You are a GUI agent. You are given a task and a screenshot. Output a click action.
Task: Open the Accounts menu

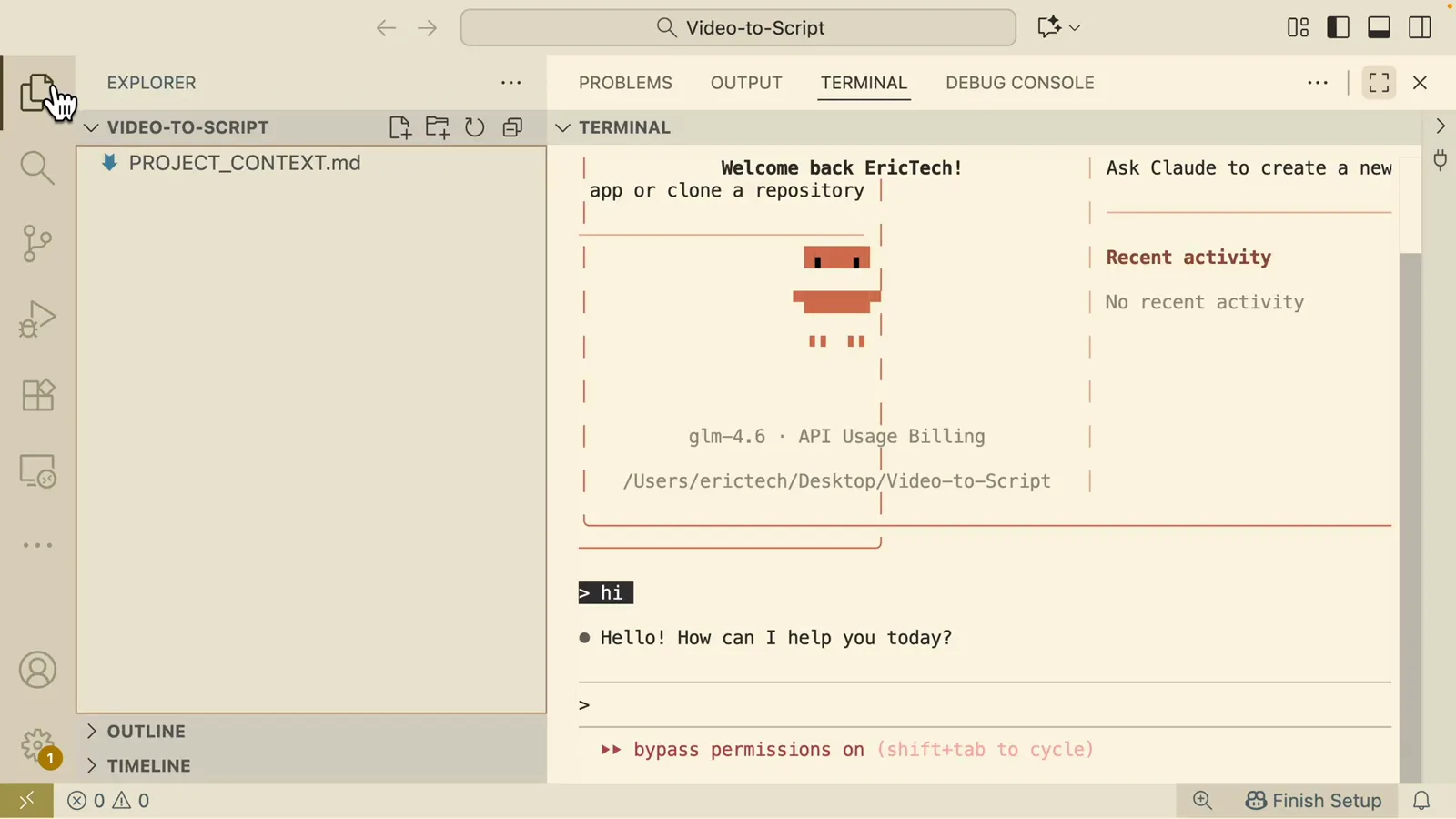(x=37, y=671)
